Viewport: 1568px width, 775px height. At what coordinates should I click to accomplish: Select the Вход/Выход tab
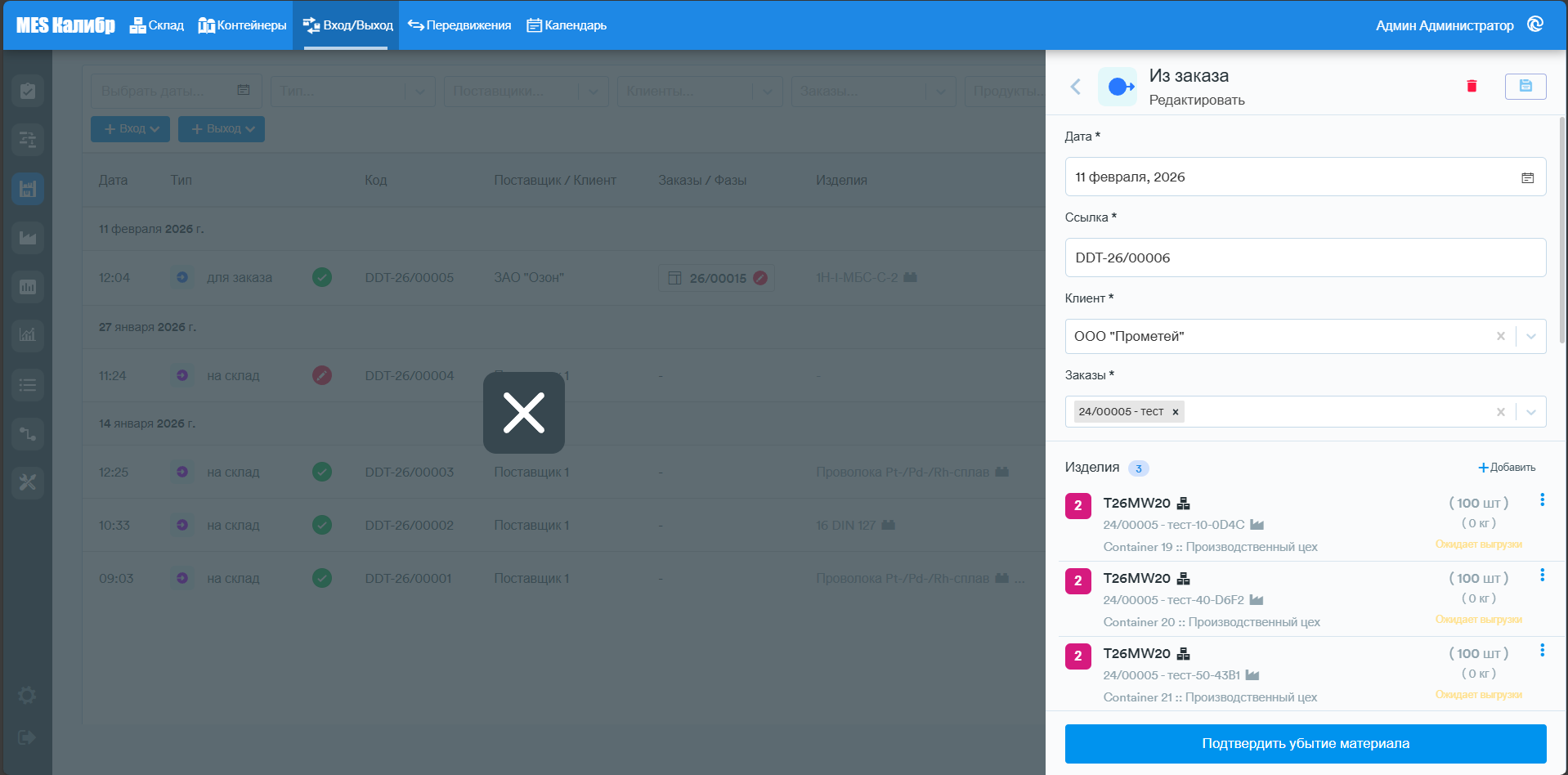pos(347,25)
